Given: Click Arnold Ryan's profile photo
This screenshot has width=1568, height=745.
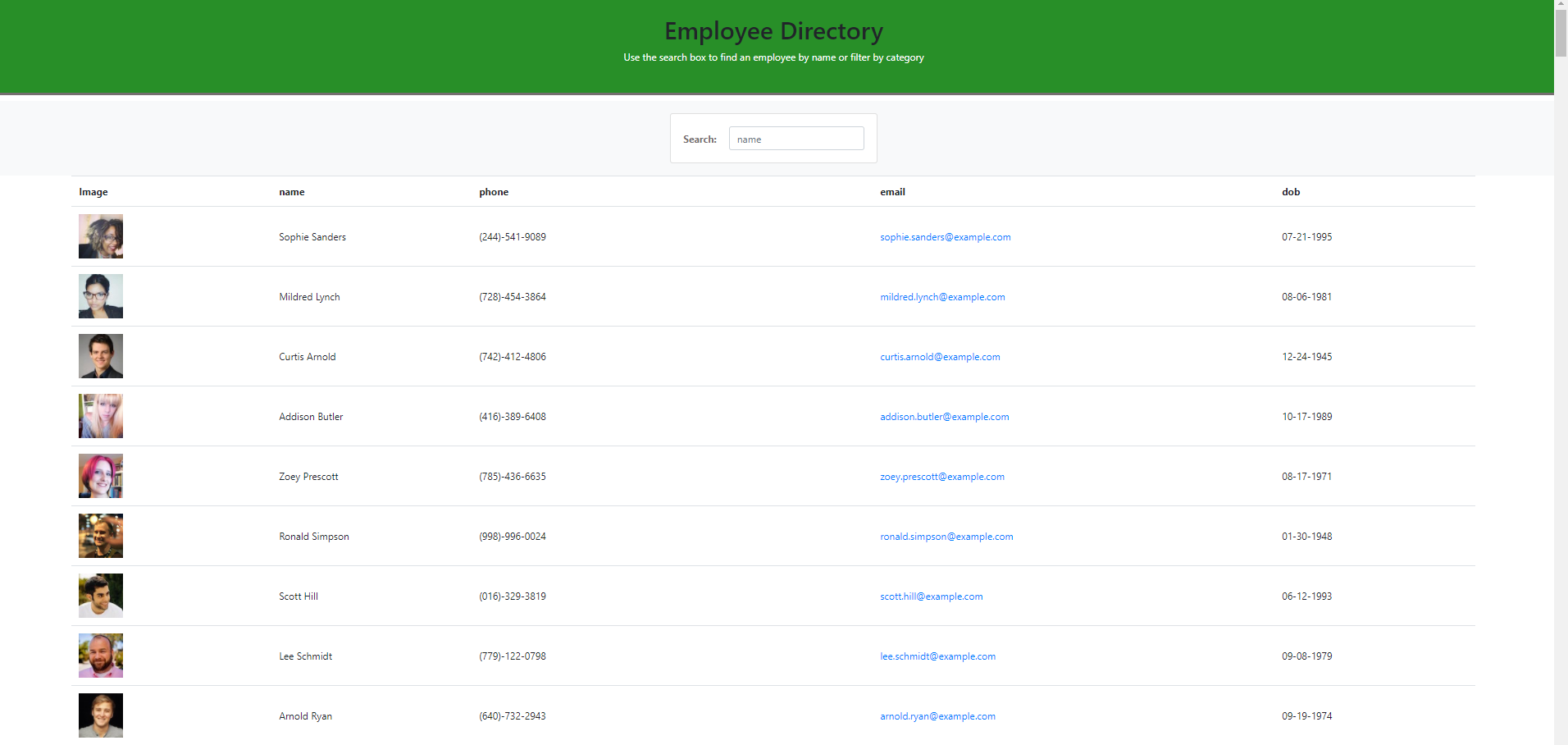Looking at the screenshot, I should 100,715.
